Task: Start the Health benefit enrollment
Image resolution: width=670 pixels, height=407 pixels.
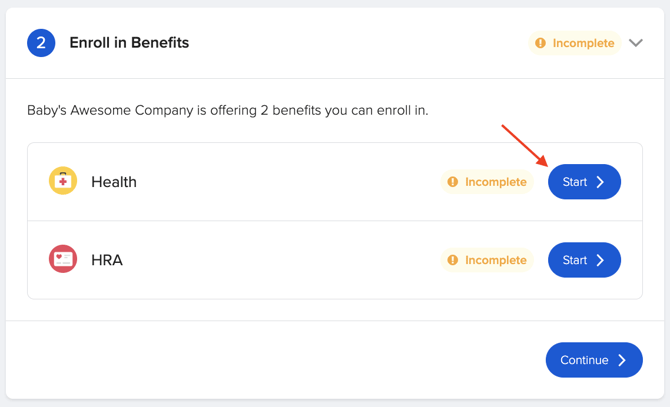Action: tap(584, 182)
